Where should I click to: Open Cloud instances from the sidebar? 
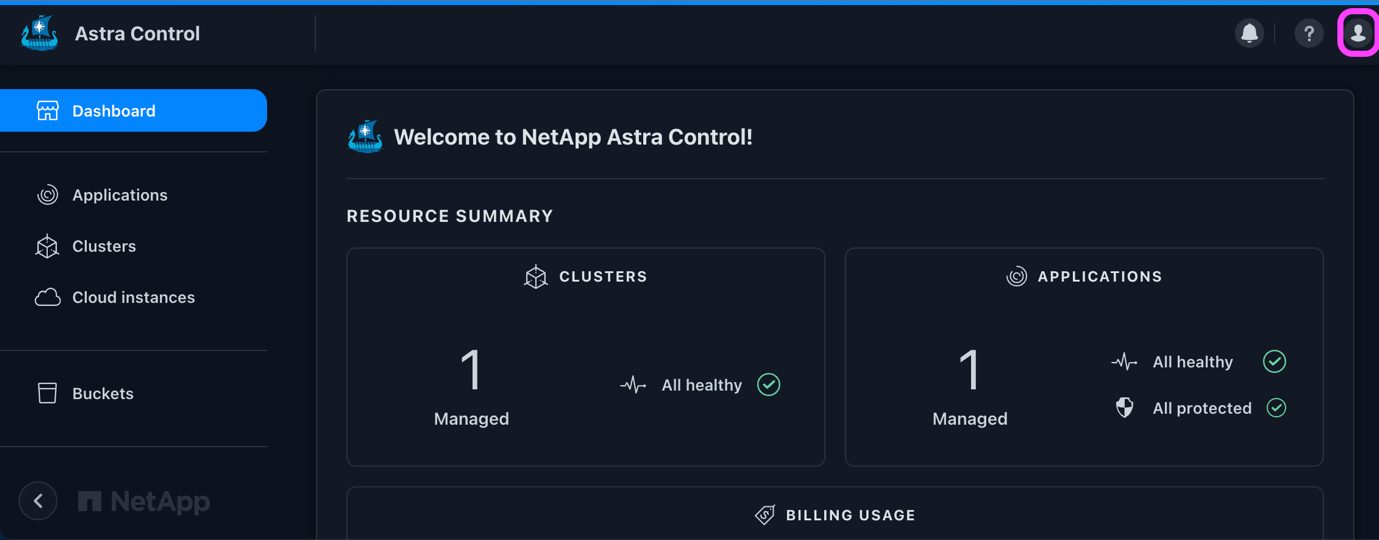133,297
